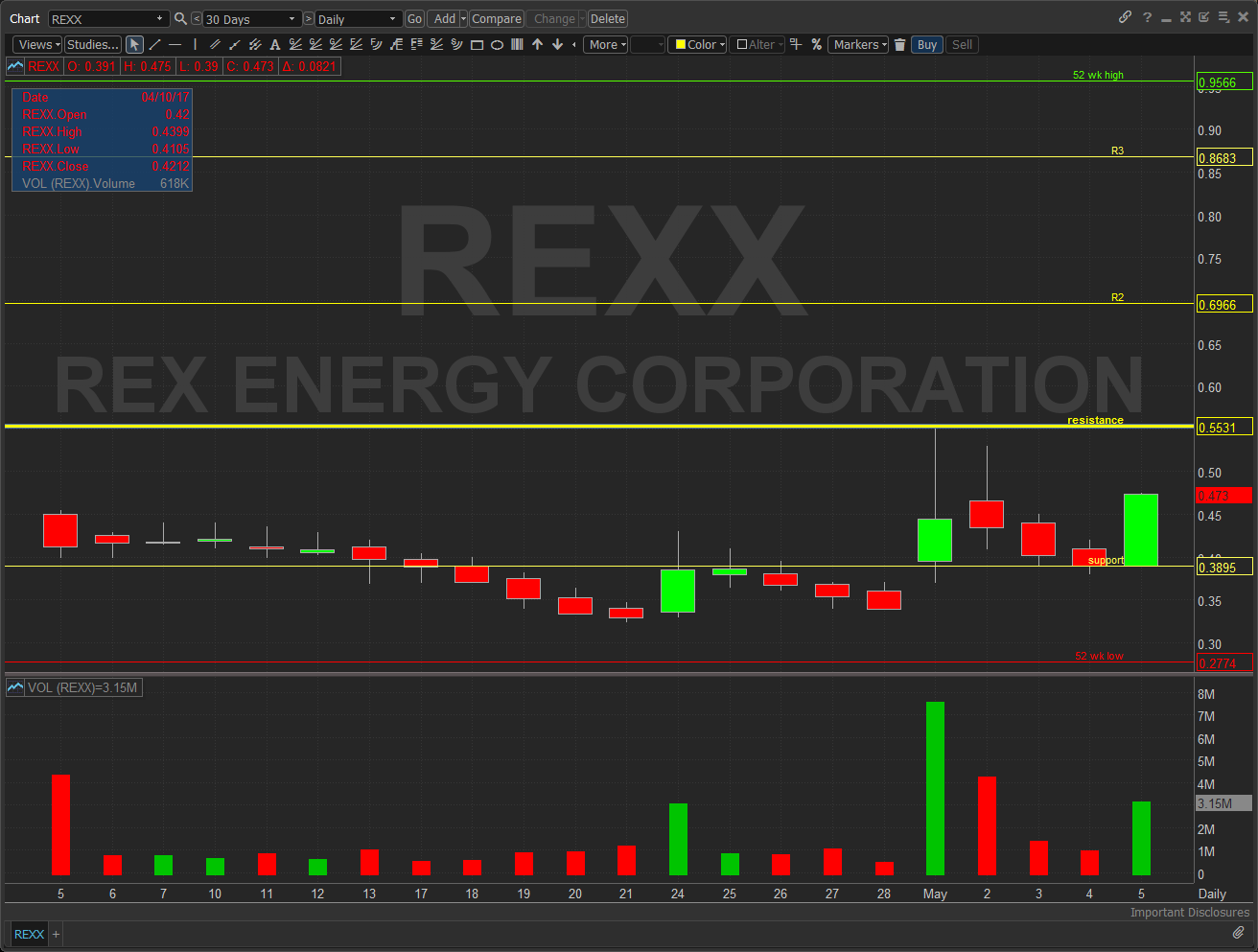Select the parallel lines channel tool
The width and height of the screenshot is (1258, 952).
click(x=215, y=44)
